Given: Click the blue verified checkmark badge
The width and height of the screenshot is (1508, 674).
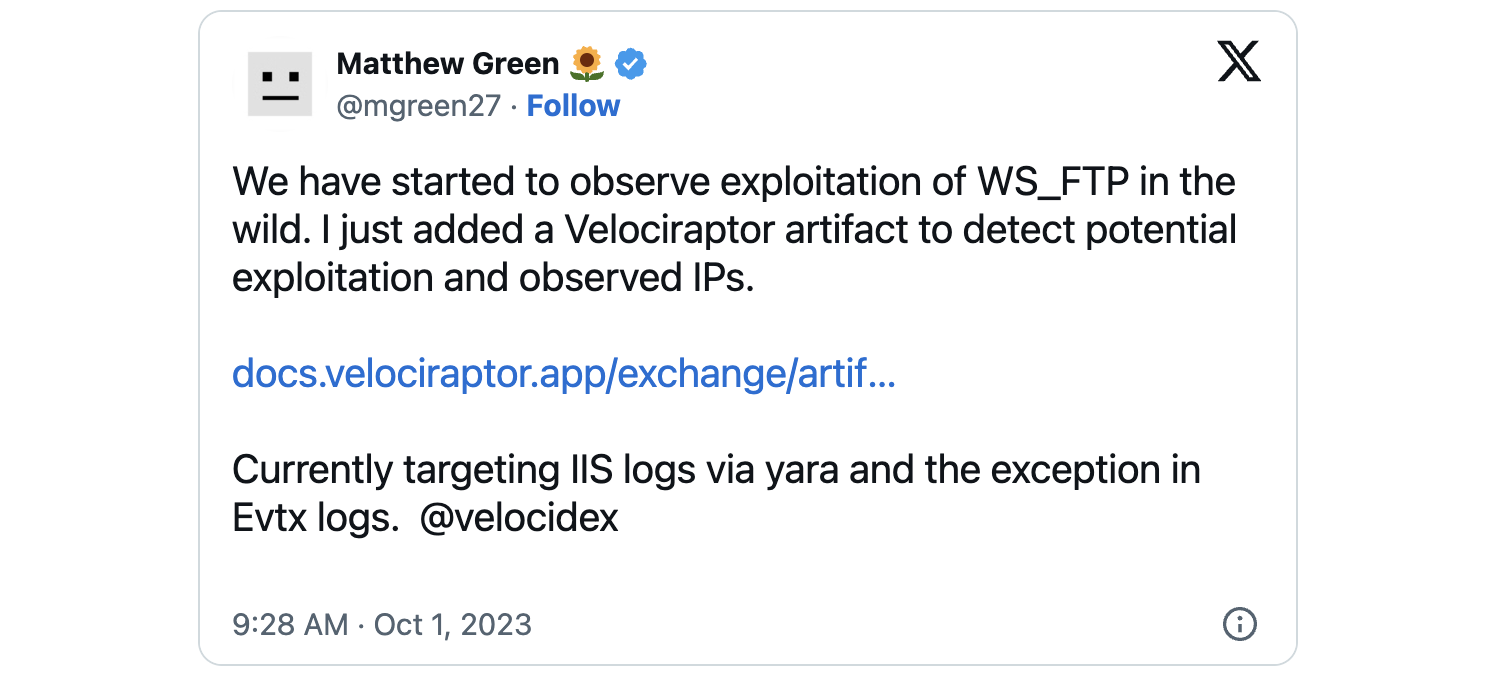Looking at the screenshot, I should 630,64.
